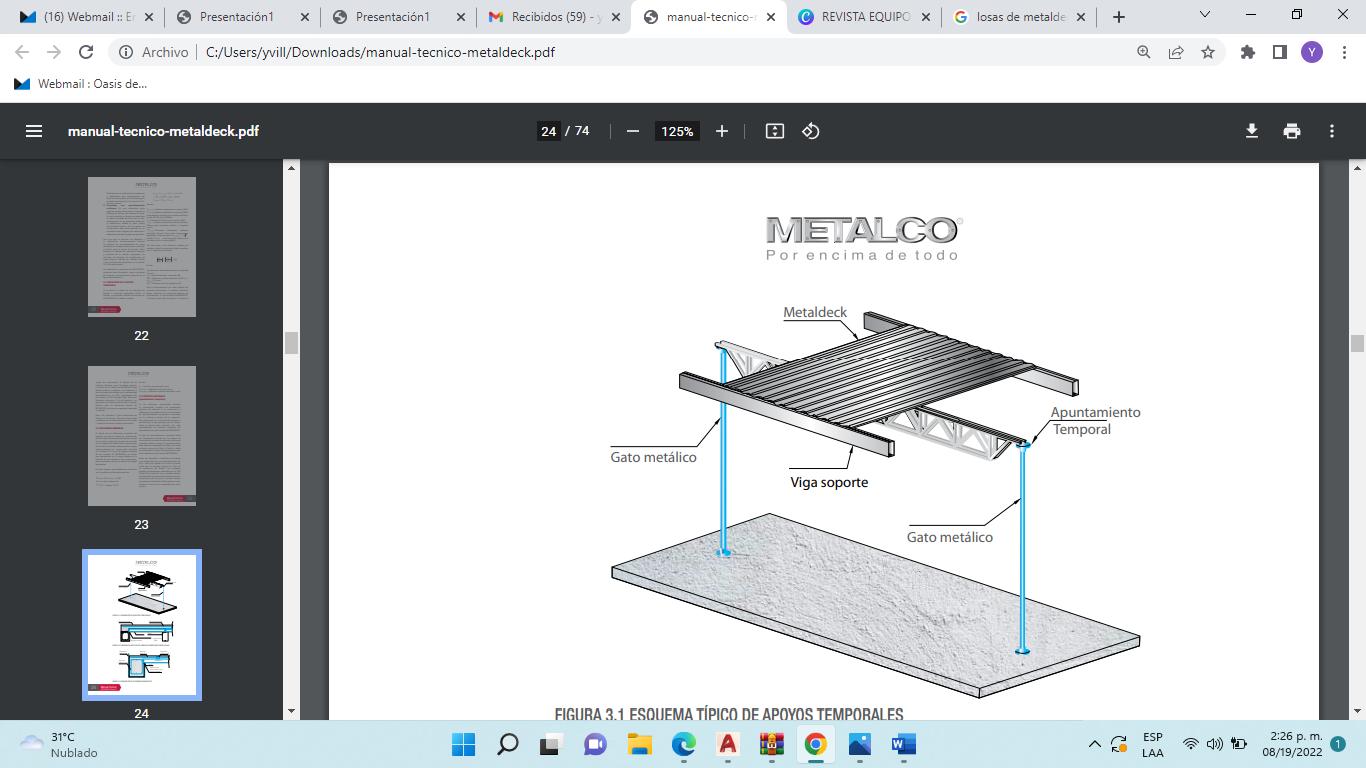The height and width of the screenshot is (768, 1366).
Task: Go back to the previous page in browser
Action: pyautogui.click(x=22, y=52)
